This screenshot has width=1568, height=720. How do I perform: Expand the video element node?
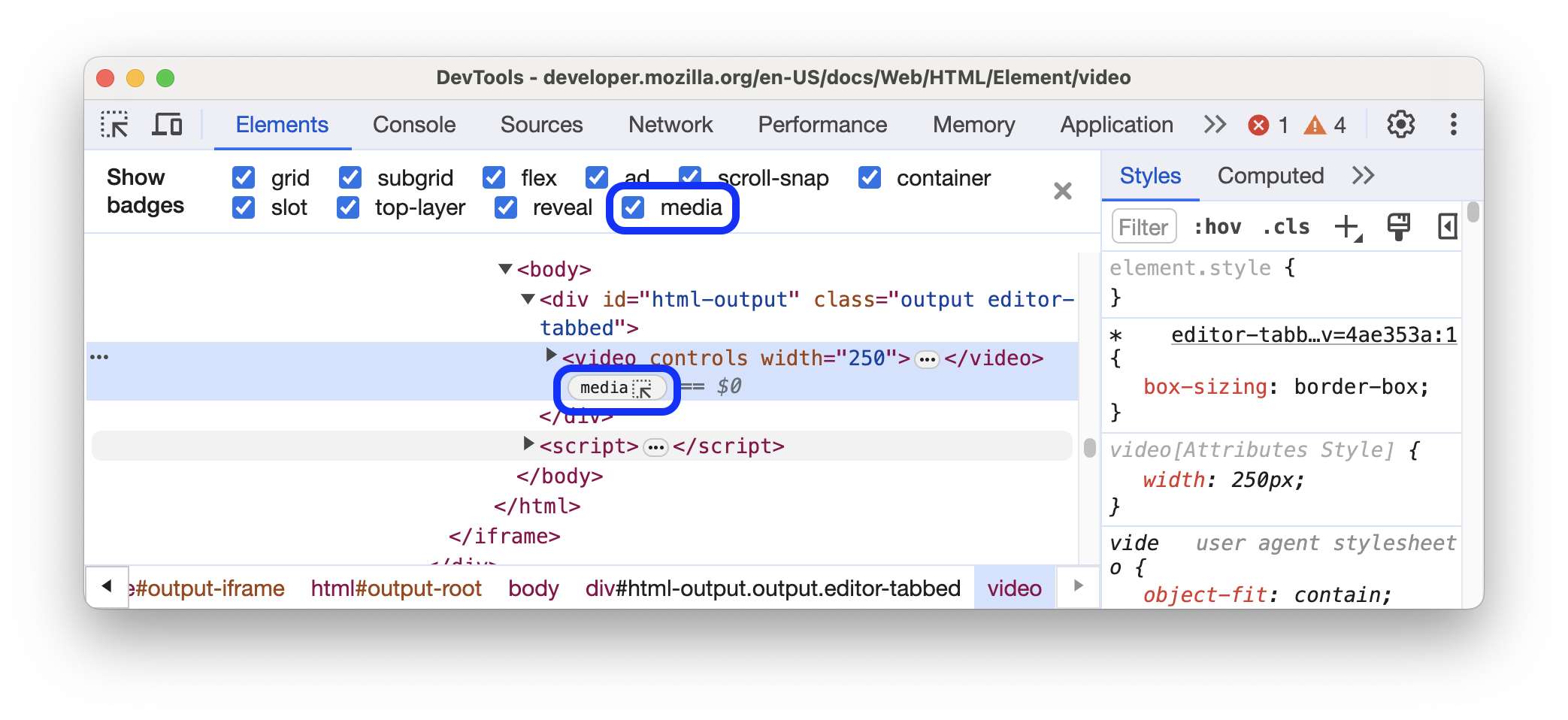coord(551,355)
